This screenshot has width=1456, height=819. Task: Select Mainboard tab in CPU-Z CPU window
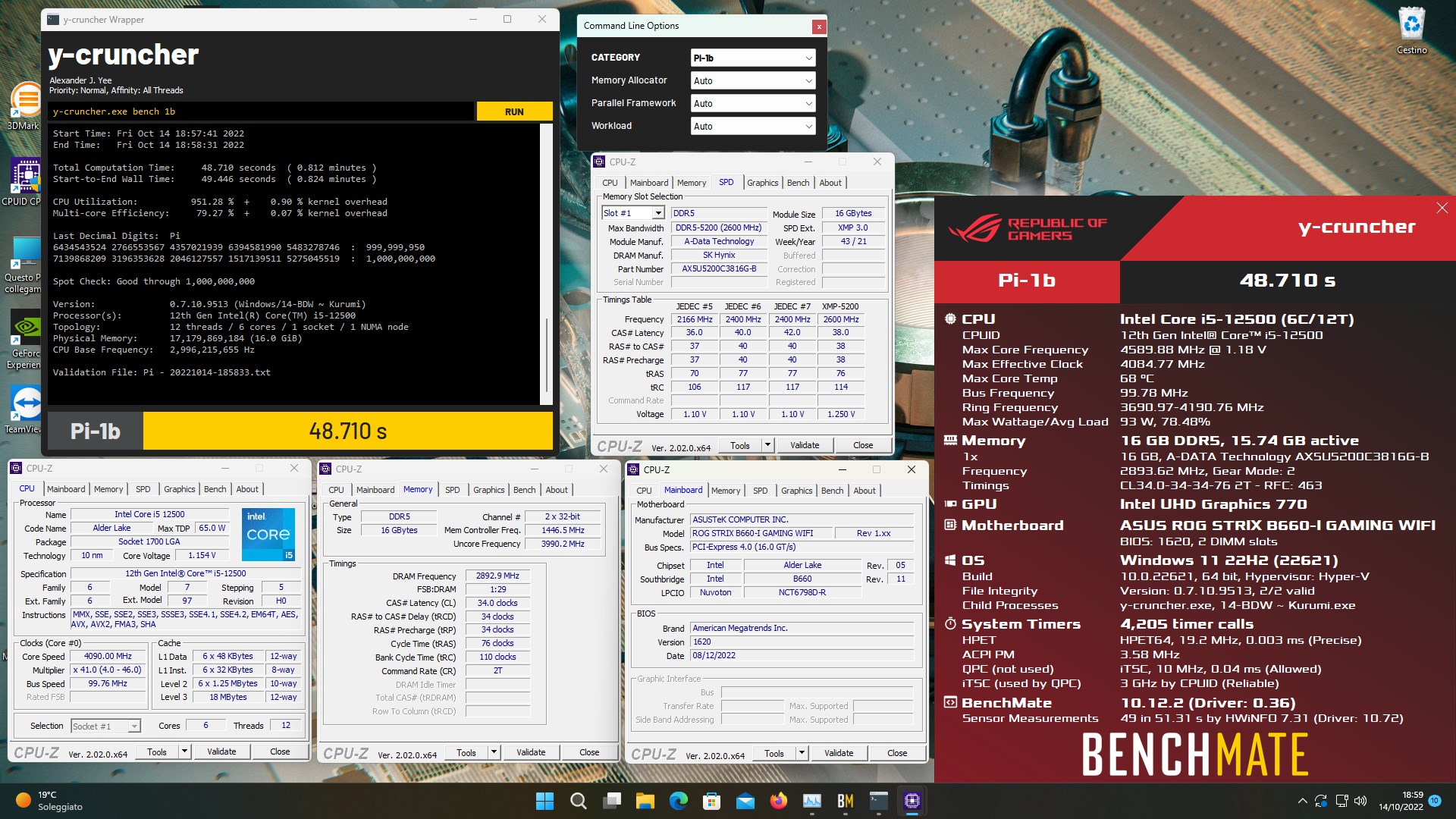[x=66, y=489]
